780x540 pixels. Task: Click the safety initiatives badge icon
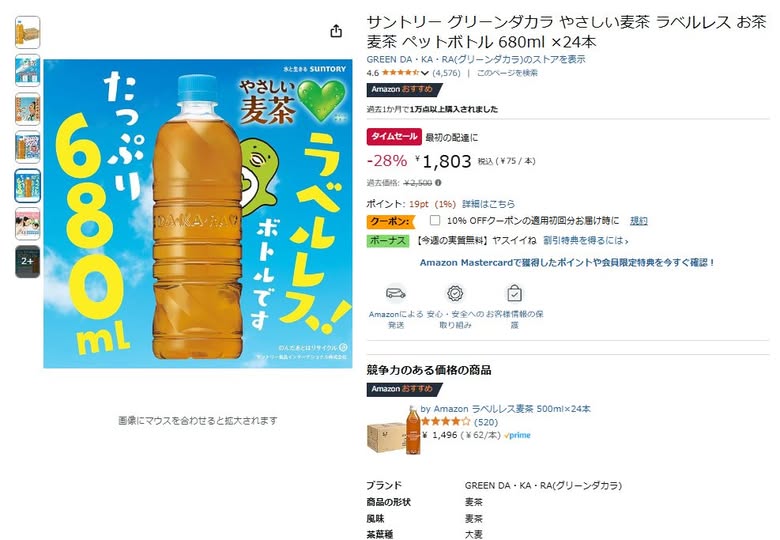455,293
